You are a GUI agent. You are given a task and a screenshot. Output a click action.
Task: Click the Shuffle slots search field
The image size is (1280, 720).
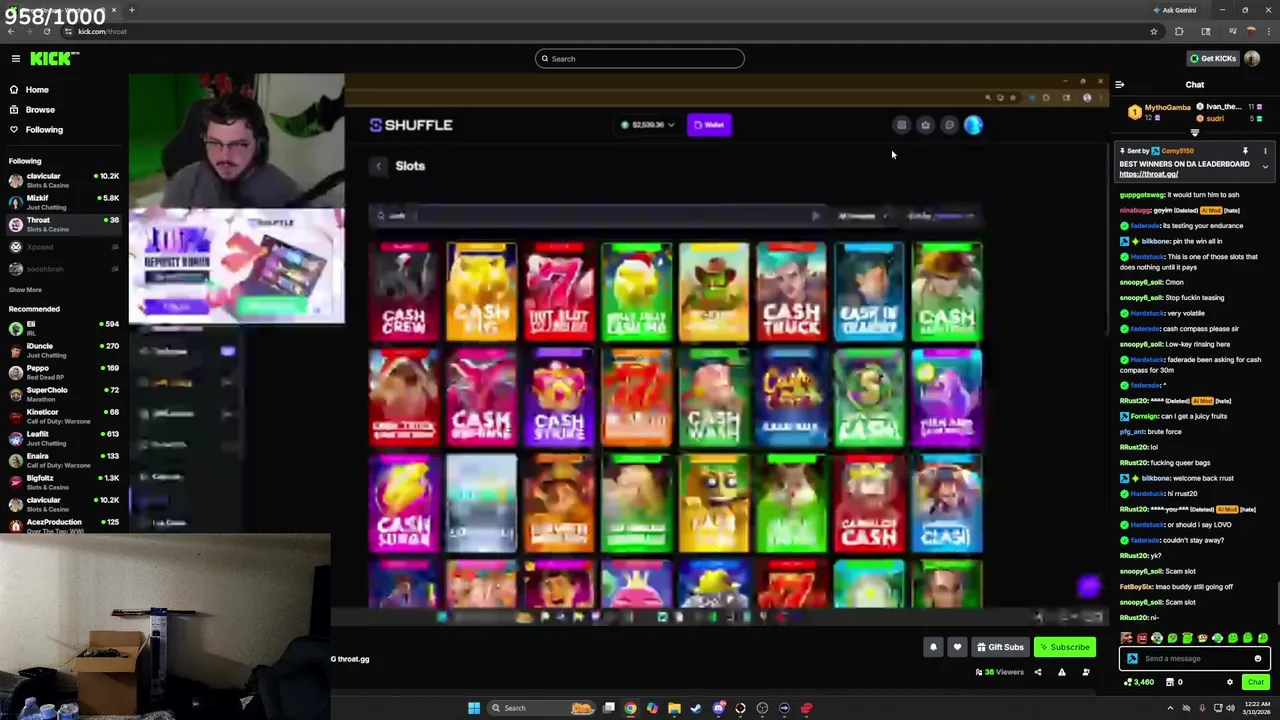click(x=597, y=215)
